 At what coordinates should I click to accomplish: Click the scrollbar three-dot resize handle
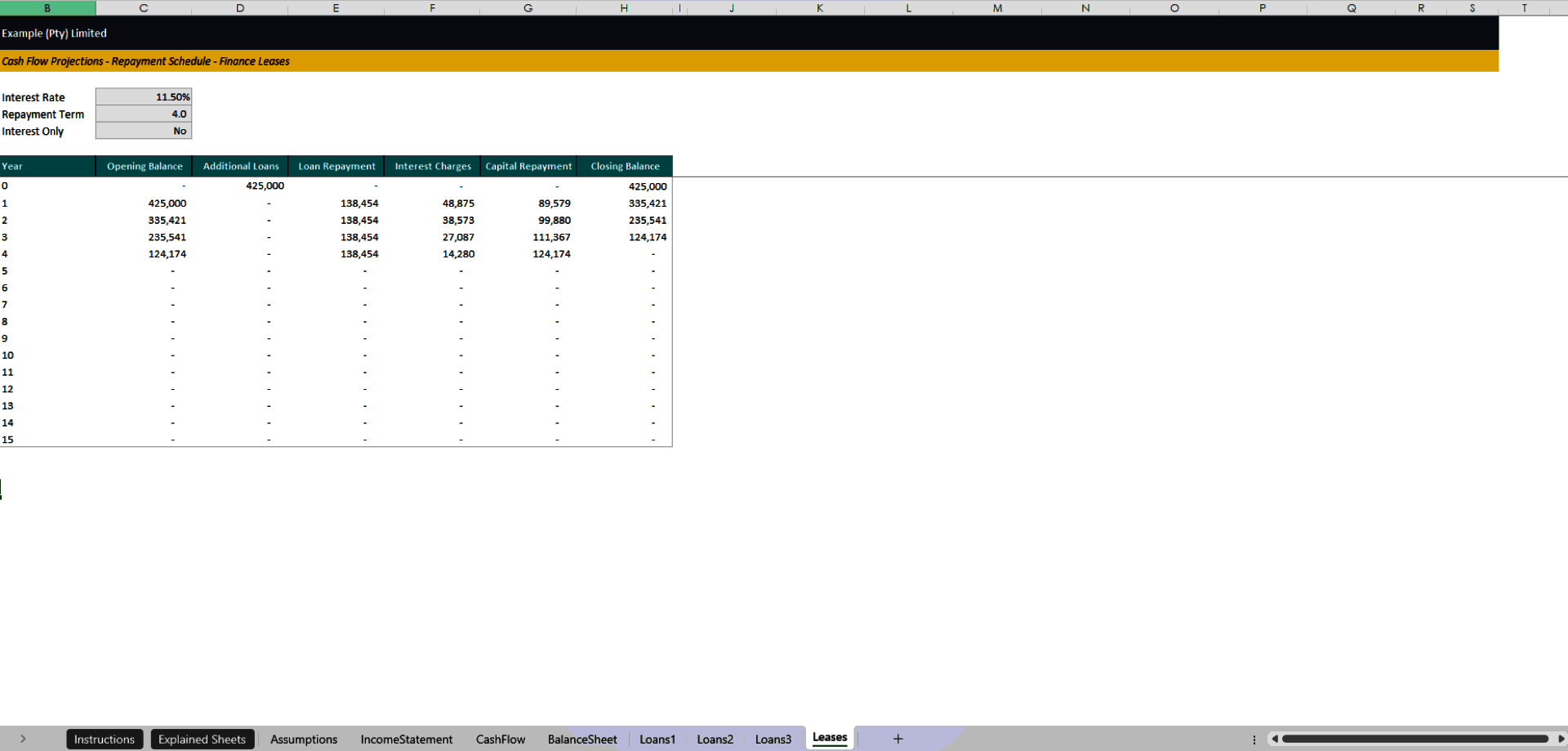pyautogui.click(x=1255, y=738)
